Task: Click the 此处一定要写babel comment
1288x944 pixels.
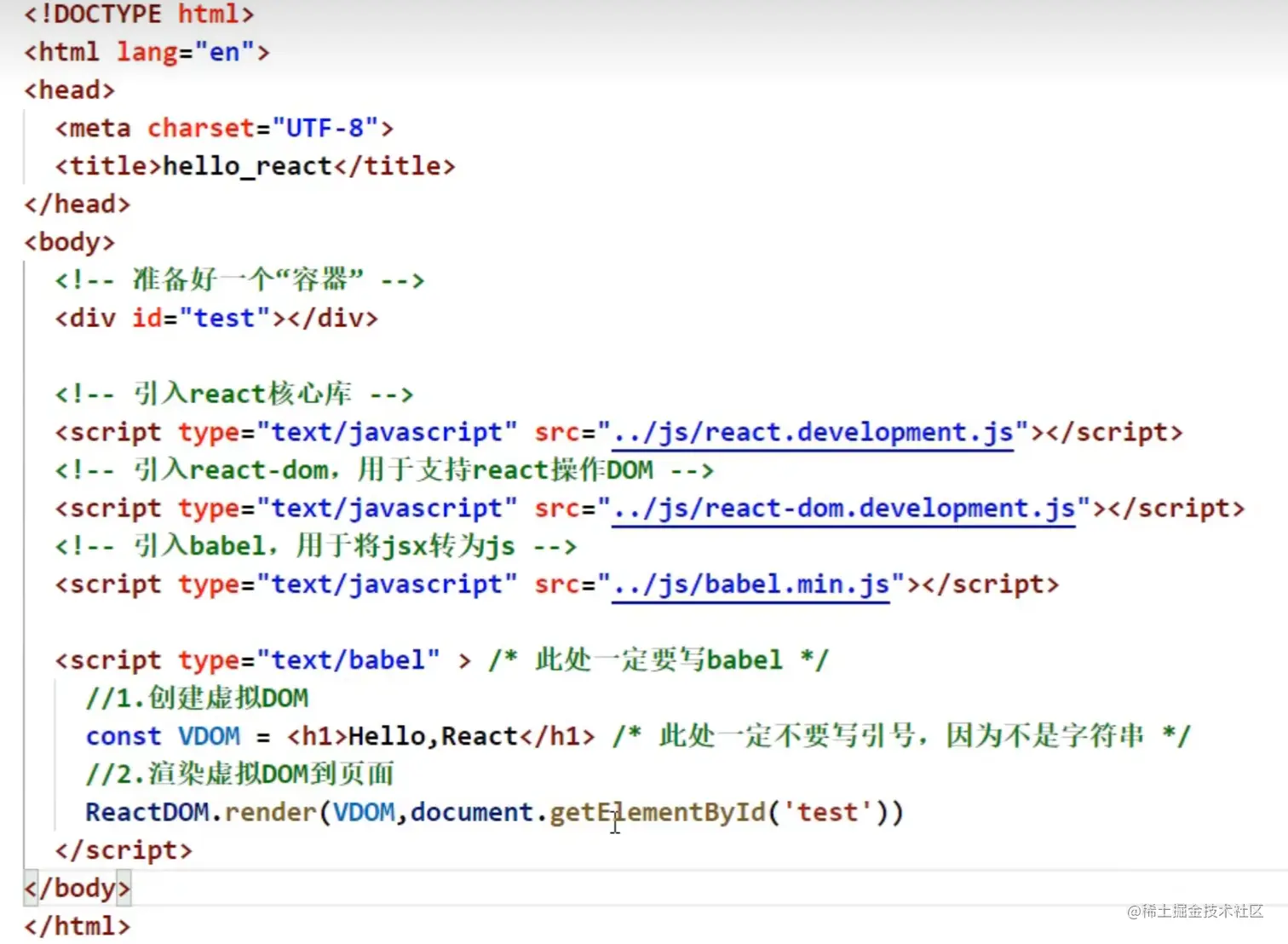Action: 658,660
